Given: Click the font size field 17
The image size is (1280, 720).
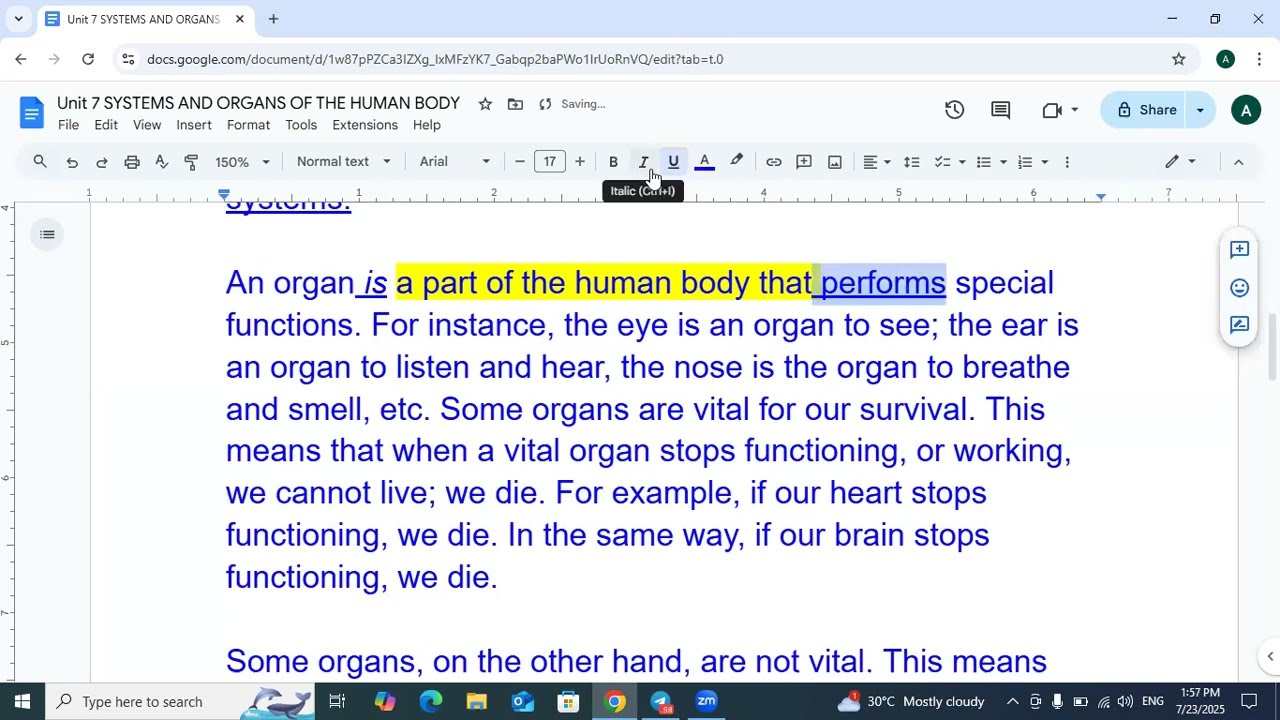Looking at the screenshot, I should tap(550, 162).
